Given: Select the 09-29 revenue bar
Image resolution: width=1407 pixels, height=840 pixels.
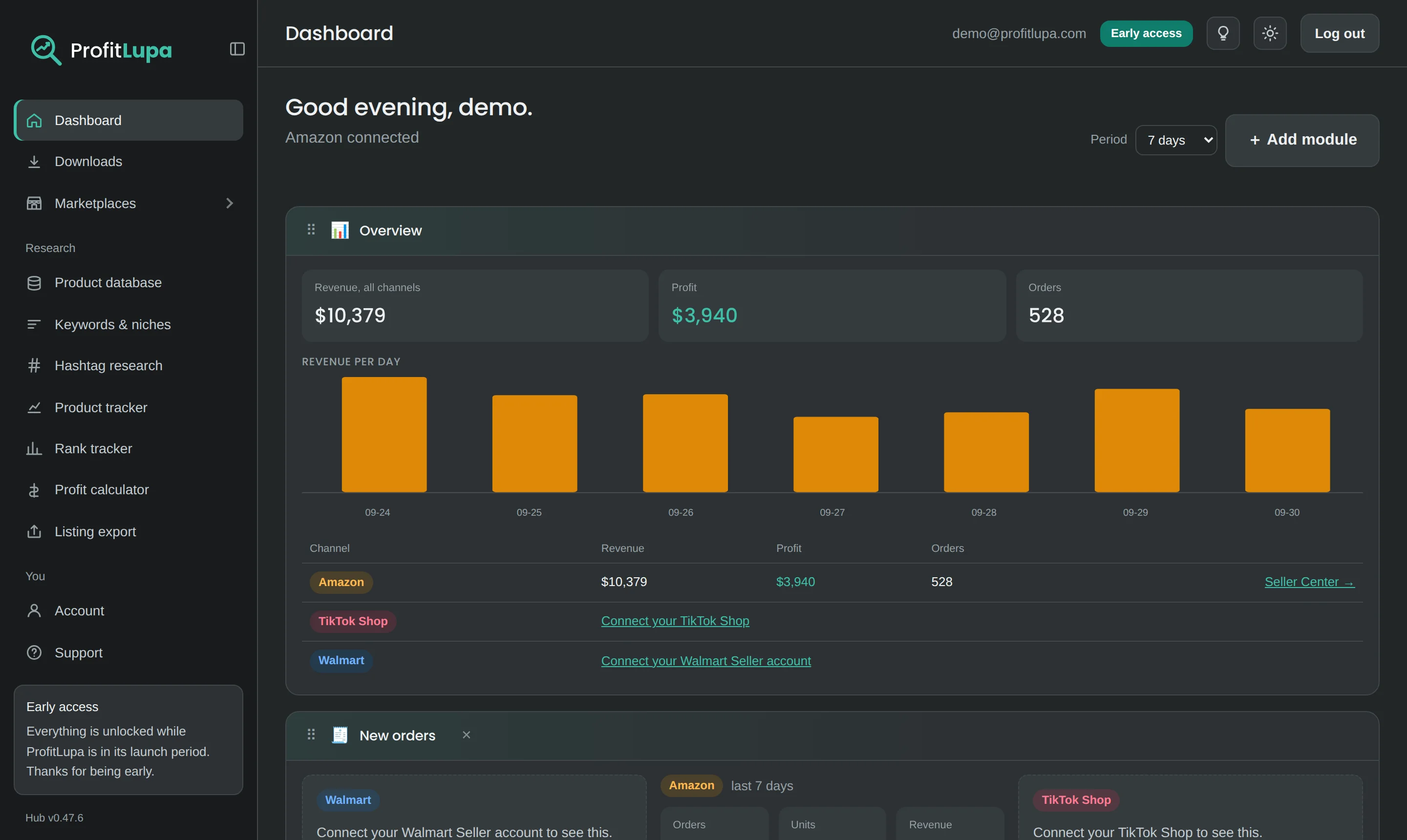Looking at the screenshot, I should tap(1136, 441).
